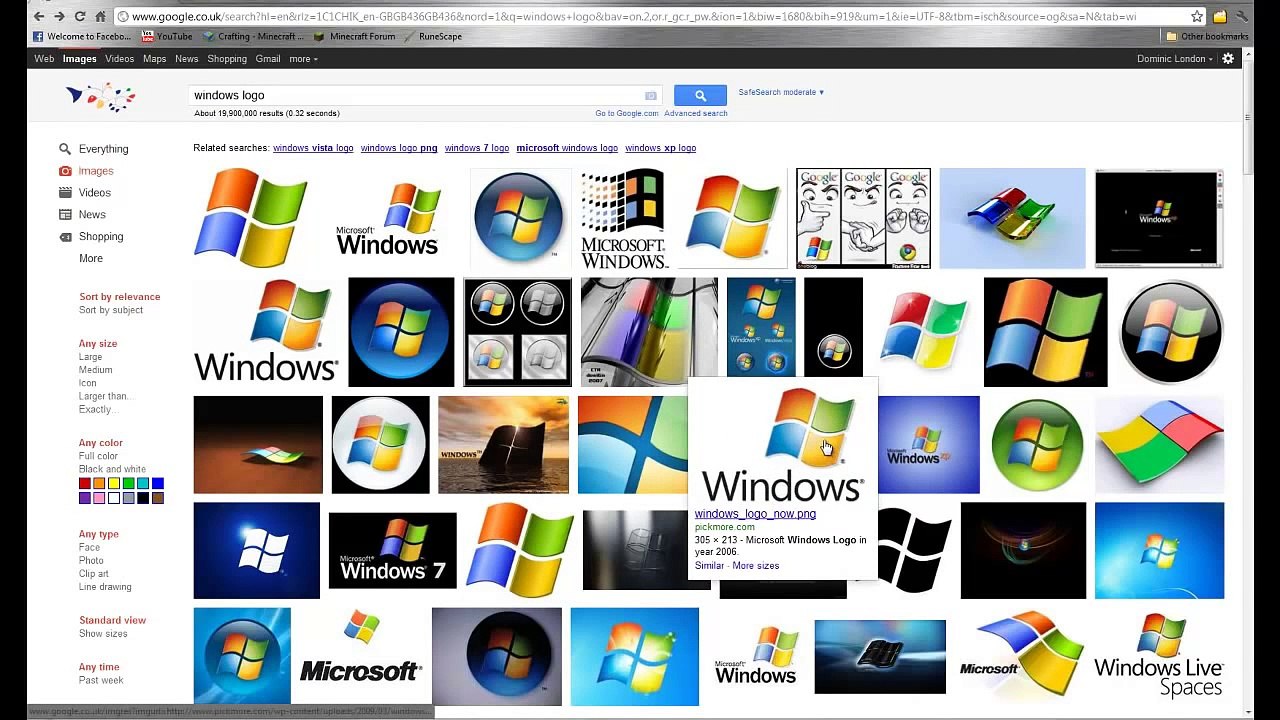The width and height of the screenshot is (1280, 720).
Task: Click the camera search-by-image icon
Action: coord(651,95)
